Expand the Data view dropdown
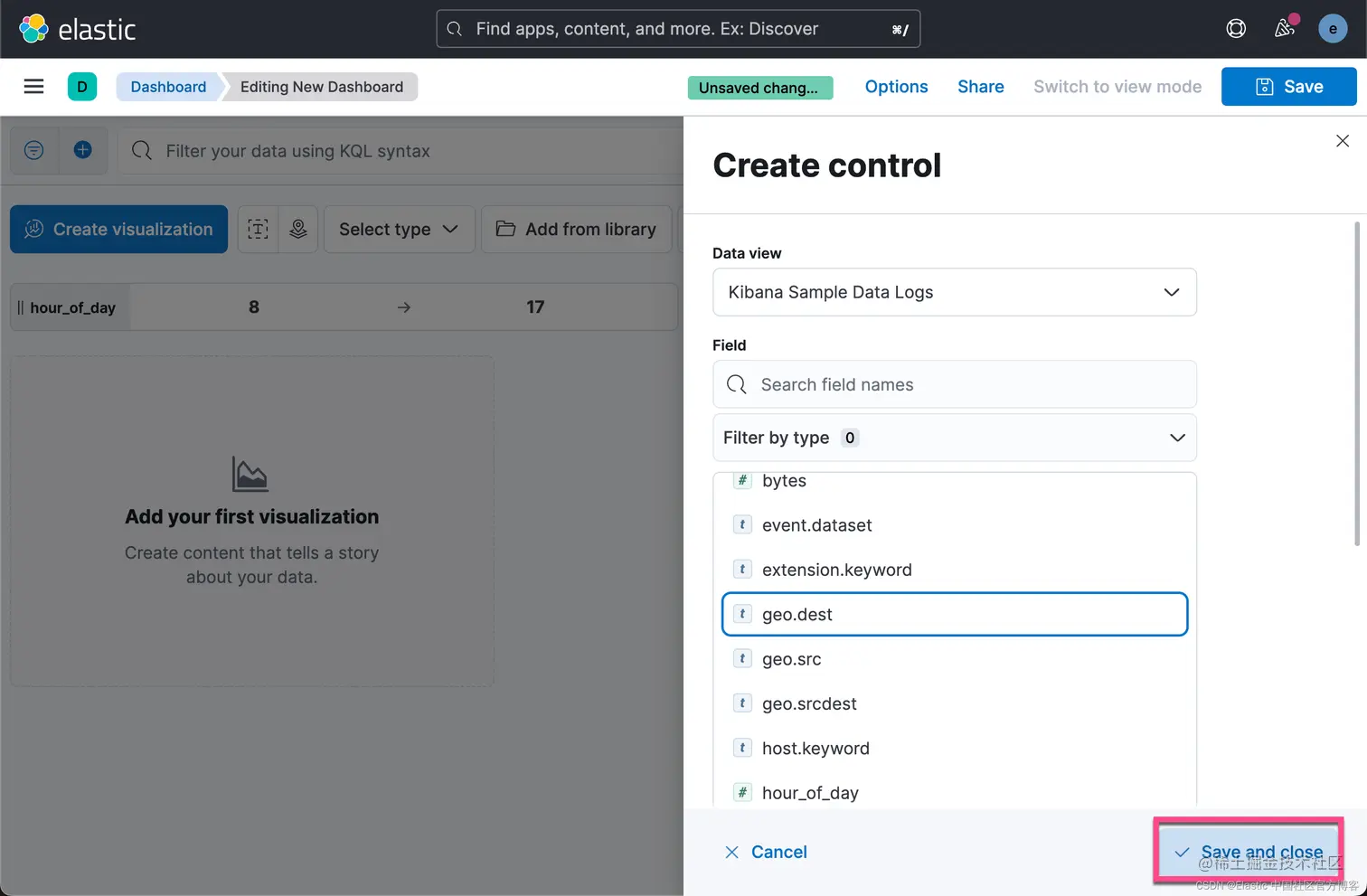Screen dimensions: 1367x896 (x=954, y=292)
